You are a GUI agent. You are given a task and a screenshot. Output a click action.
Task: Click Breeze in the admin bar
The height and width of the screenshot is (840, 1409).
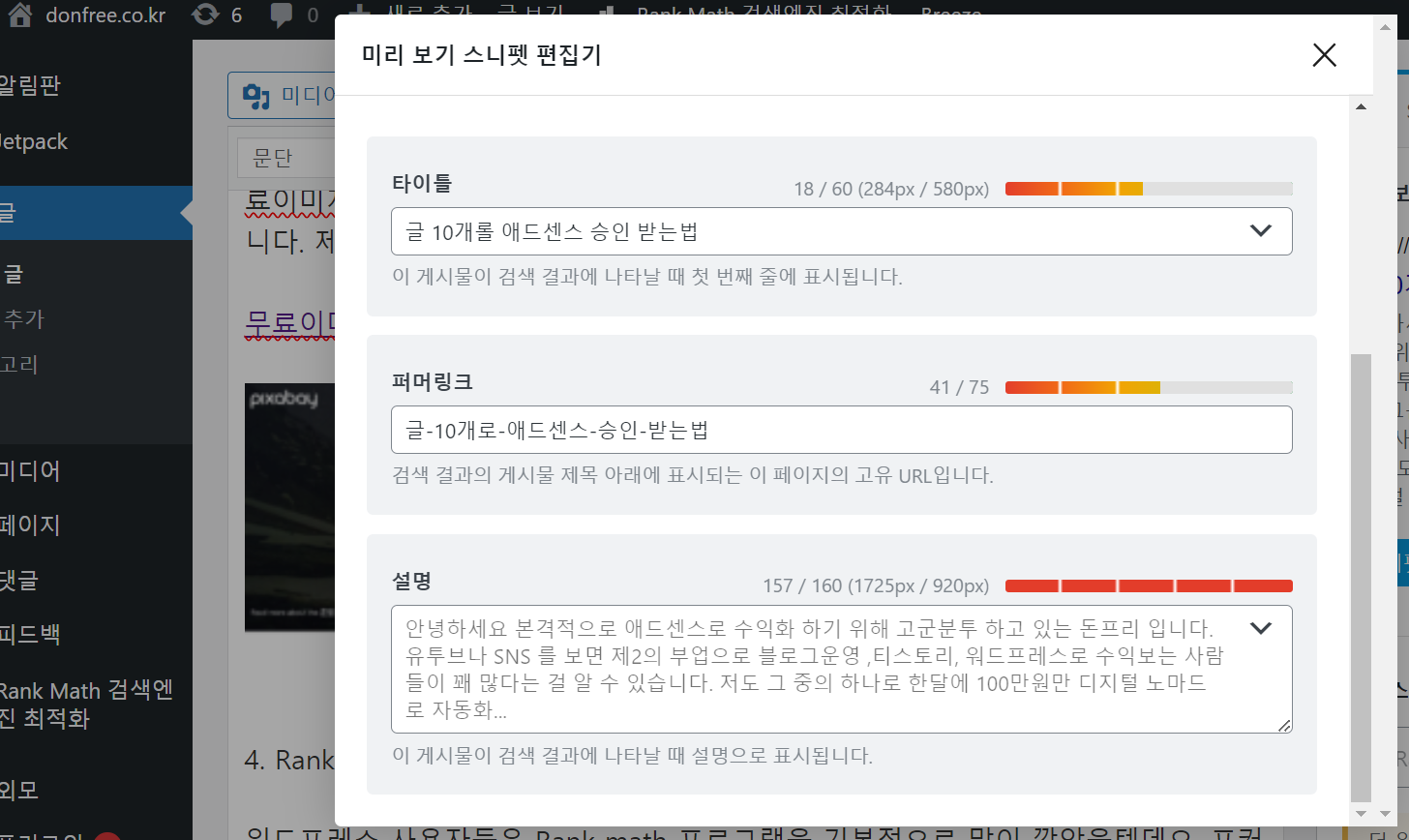[951, 13]
